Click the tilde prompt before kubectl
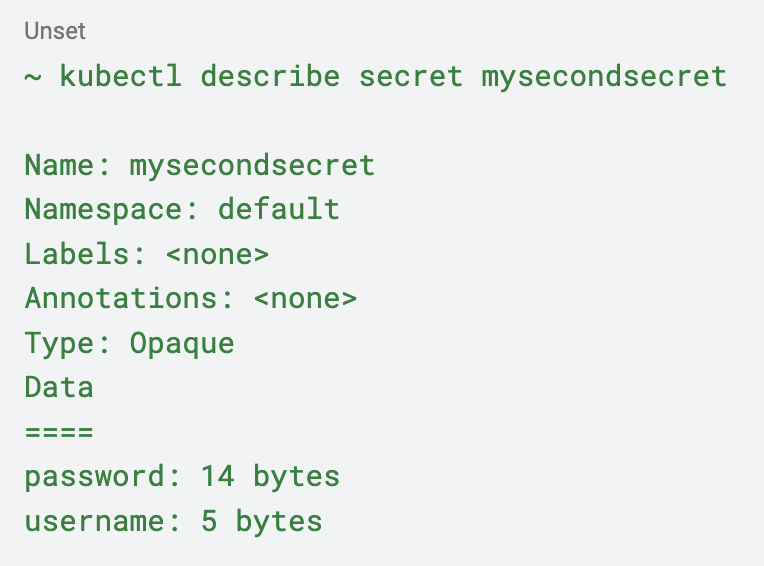764x566 pixels. click(x=33, y=76)
